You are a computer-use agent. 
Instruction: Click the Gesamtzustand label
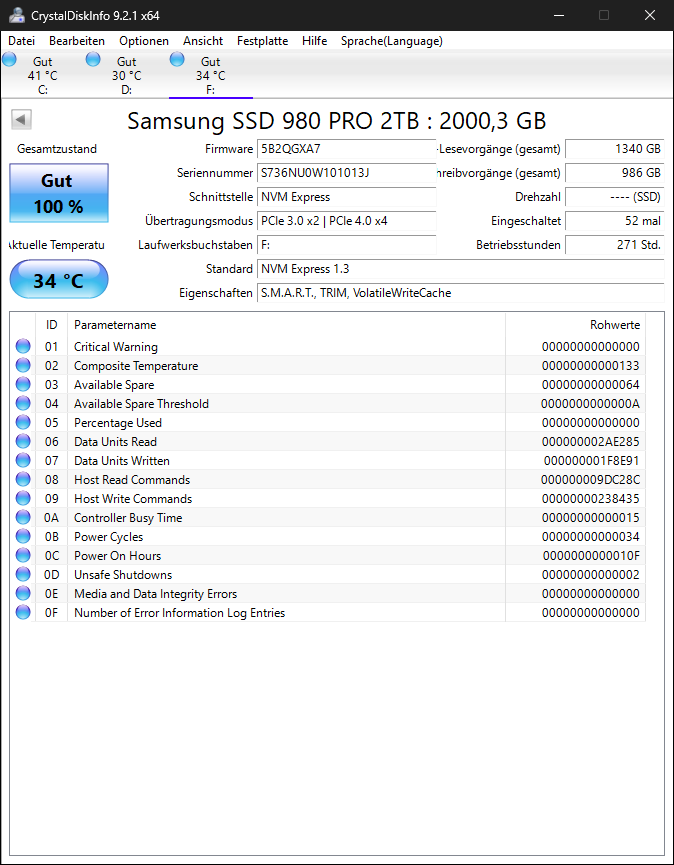click(x=57, y=149)
